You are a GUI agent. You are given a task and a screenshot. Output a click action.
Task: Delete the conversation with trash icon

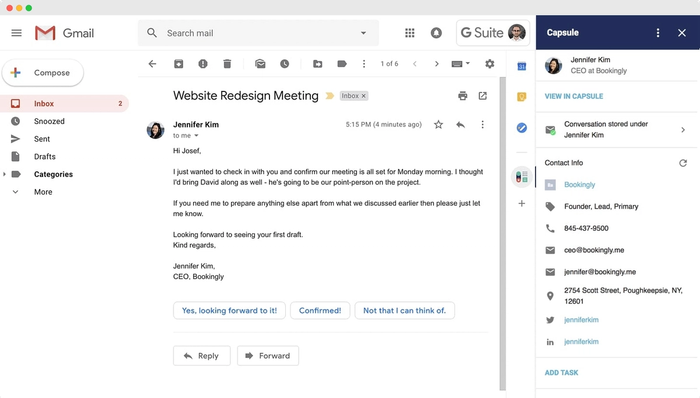click(227, 64)
